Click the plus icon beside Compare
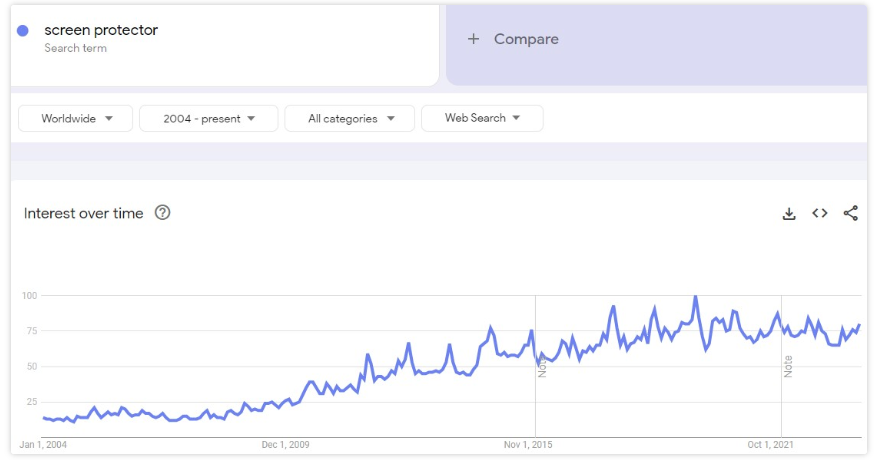The image size is (876, 460). 473,39
